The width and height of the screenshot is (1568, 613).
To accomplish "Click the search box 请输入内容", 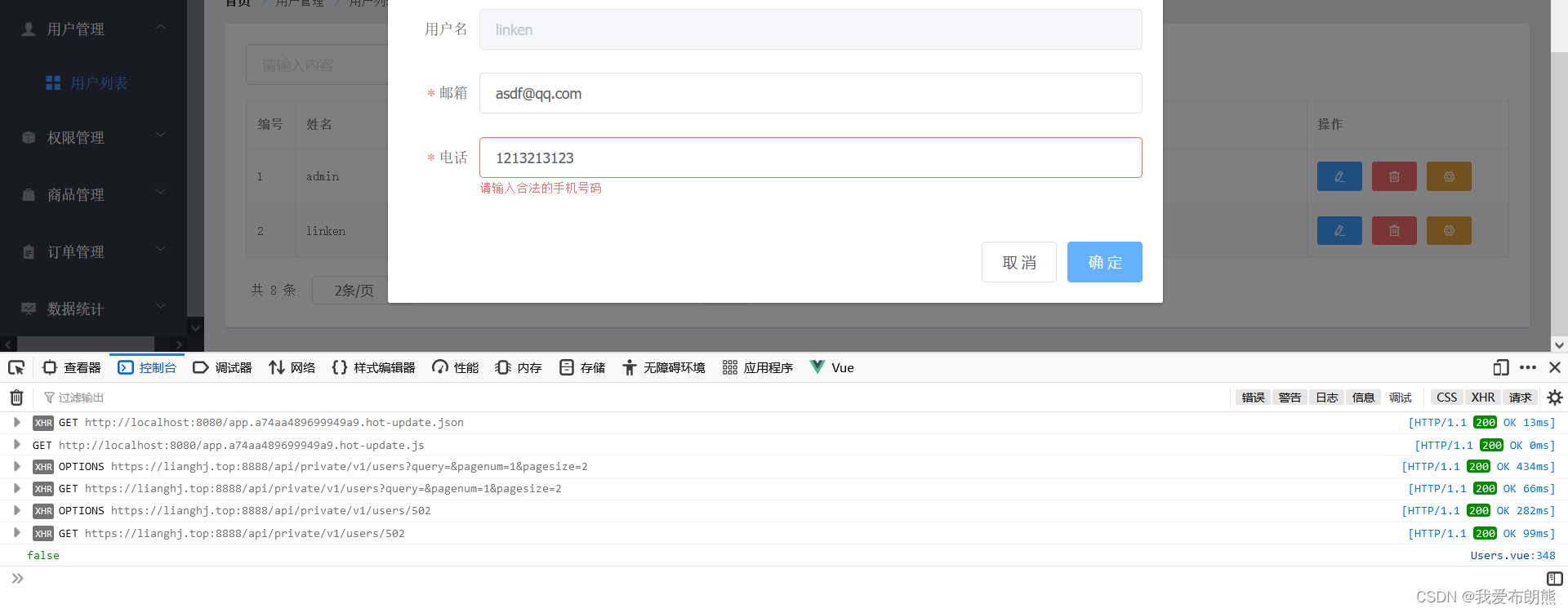I will coord(317,64).
